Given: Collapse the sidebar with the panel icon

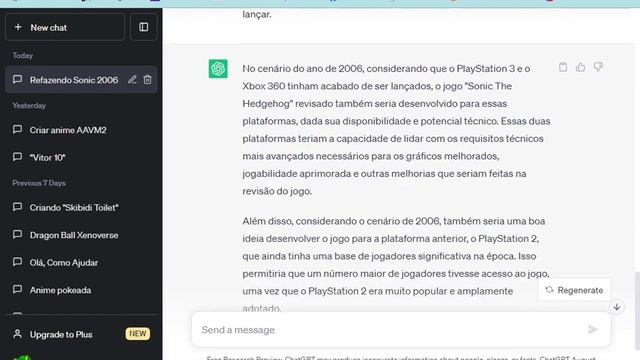Looking at the screenshot, I should tap(144, 27).
